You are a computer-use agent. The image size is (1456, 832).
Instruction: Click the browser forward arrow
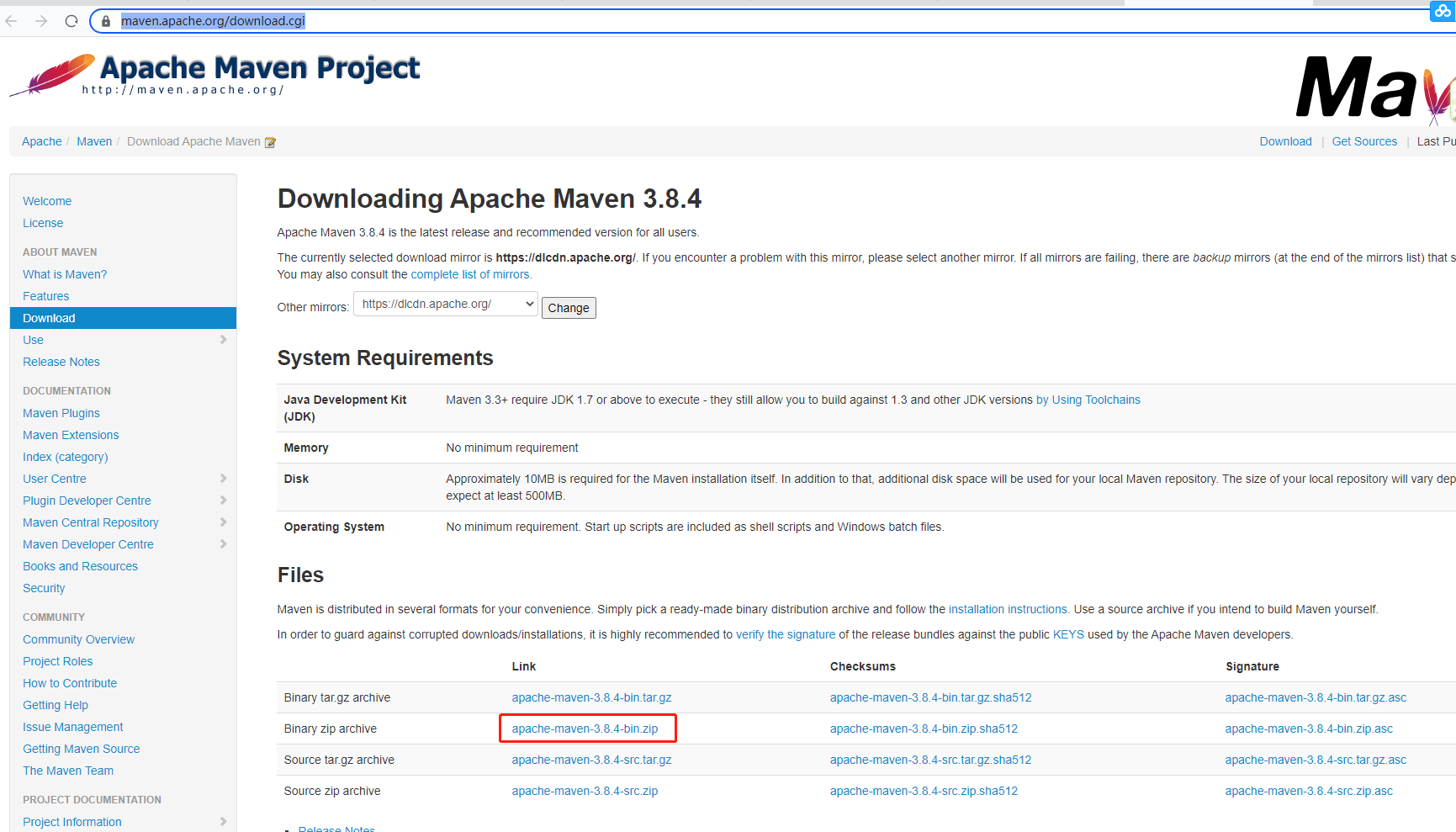point(41,21)
